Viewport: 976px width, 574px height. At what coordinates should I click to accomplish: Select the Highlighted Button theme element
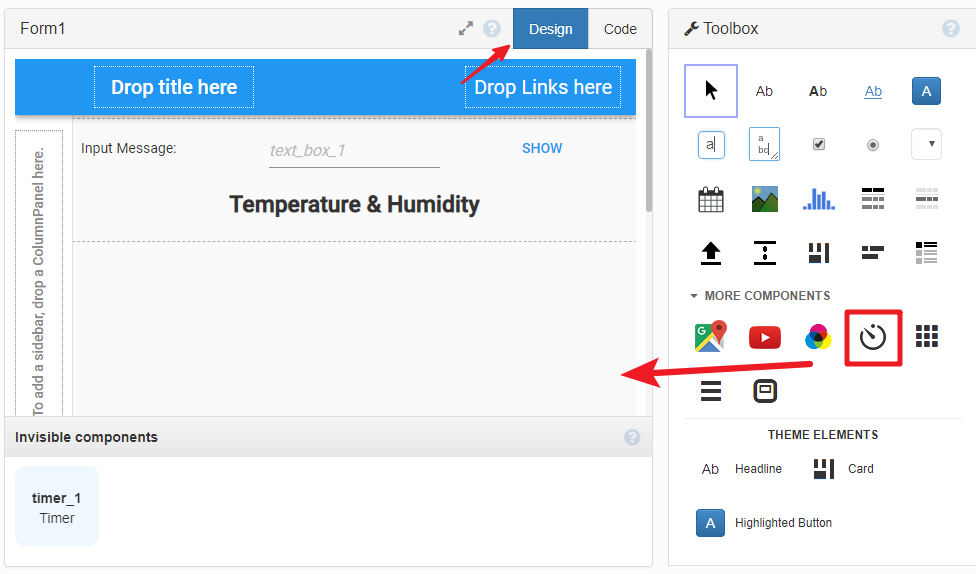[764, 523]
